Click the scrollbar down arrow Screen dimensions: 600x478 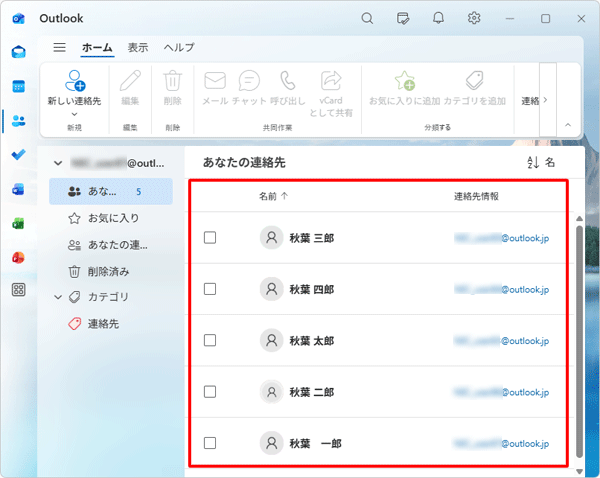click(x=579, y=471)
